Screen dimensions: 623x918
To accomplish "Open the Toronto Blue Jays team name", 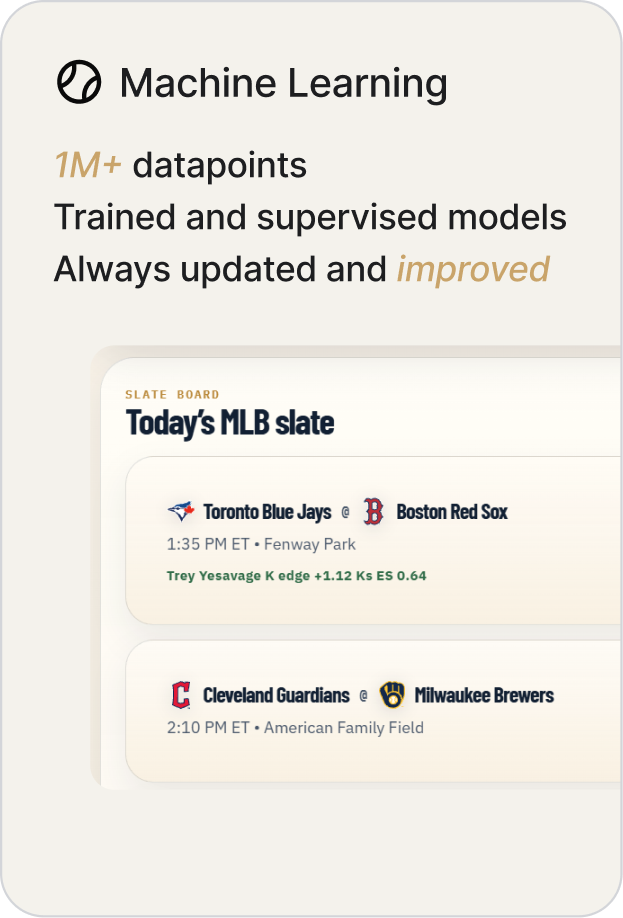I will coord(267,512).
